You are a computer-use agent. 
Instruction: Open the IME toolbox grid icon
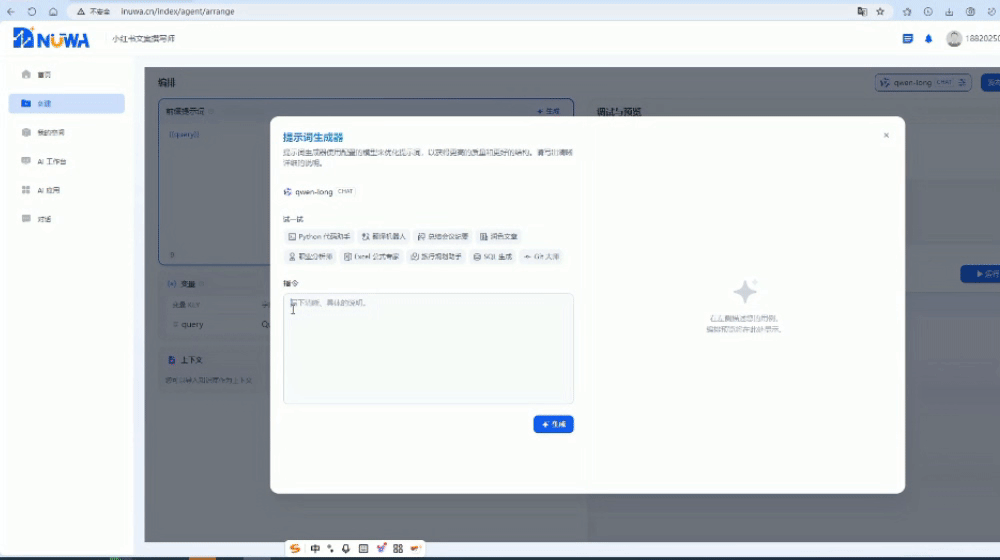point(398,549)
